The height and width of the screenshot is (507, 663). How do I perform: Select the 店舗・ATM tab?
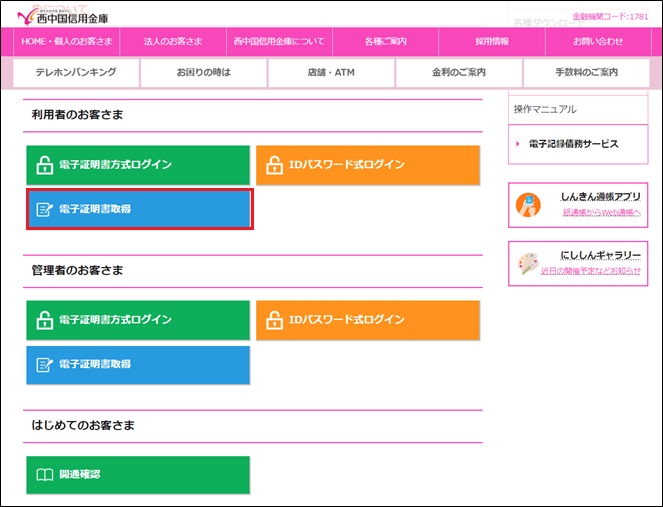click(x=331, y=73)
